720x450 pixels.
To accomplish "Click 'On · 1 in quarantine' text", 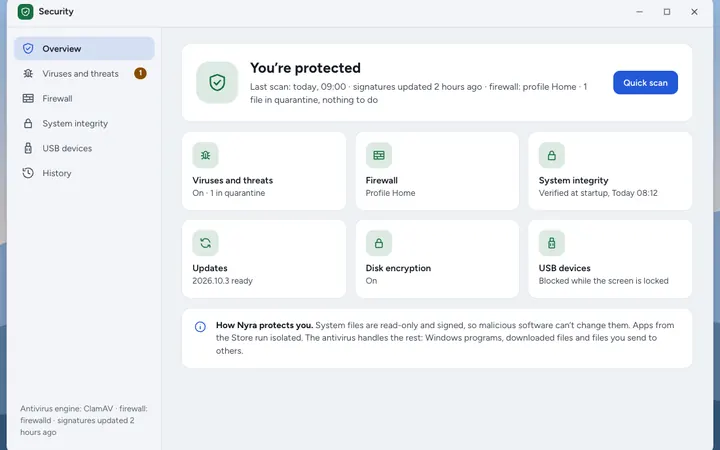I will [x=229, y=193].
